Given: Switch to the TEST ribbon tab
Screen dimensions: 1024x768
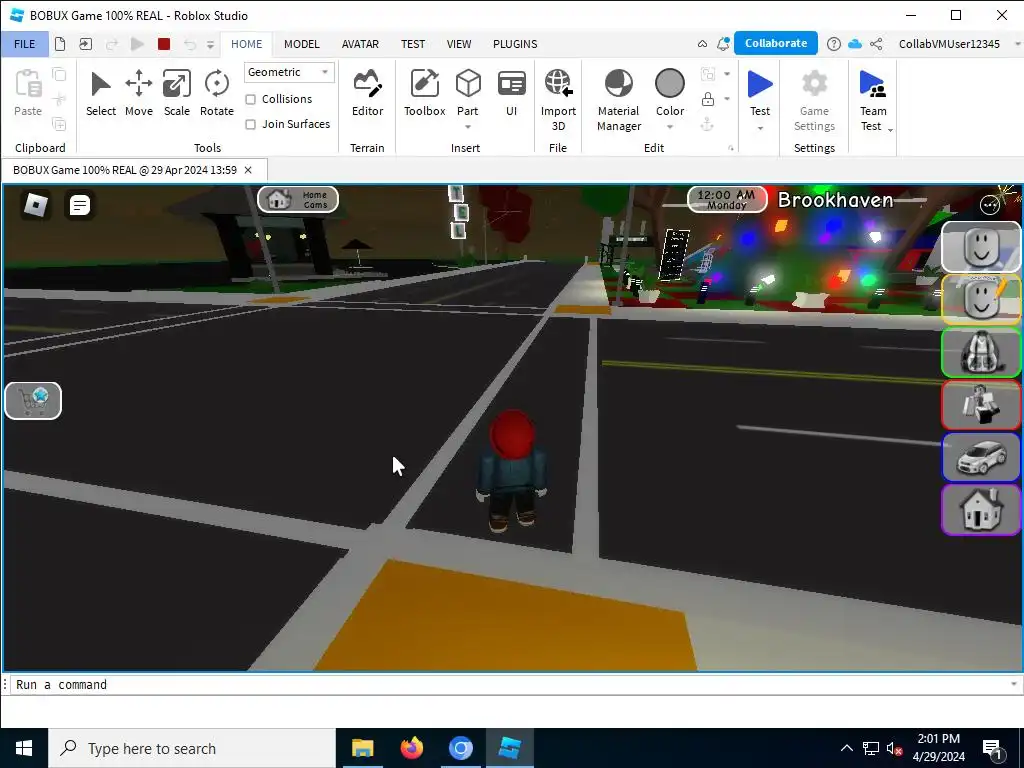Looking at the screenshot, I should tap(413, 44).
